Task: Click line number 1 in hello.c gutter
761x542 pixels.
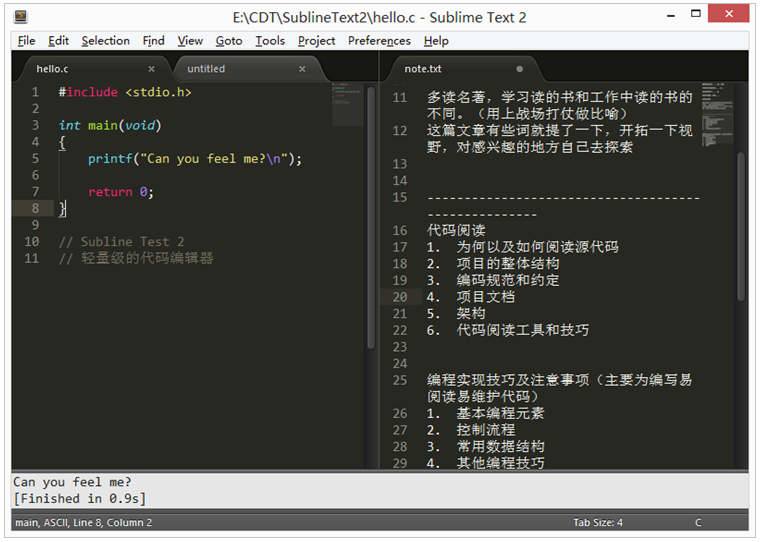Action: (35, 92)
